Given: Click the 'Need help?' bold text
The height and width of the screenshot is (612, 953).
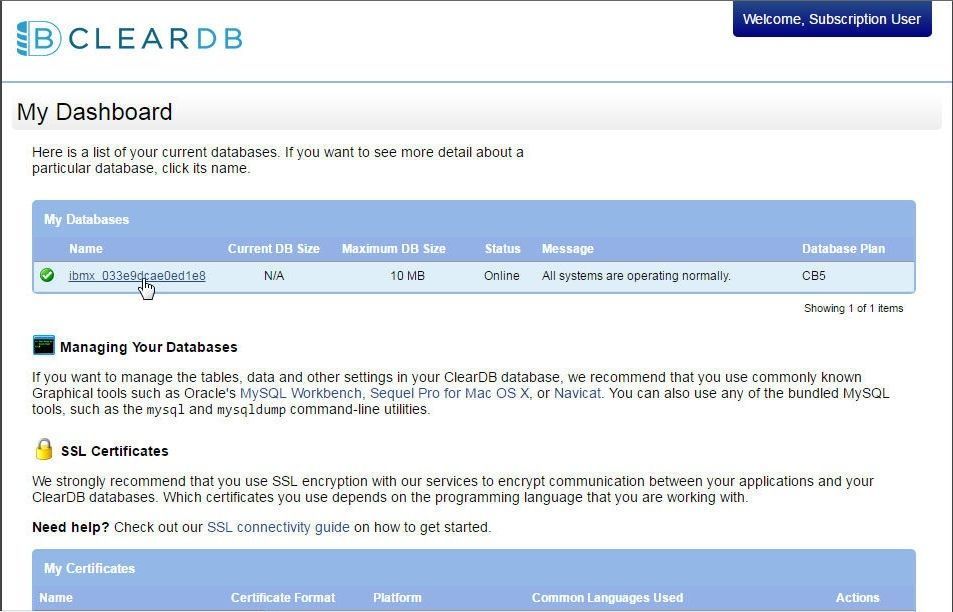Looking at the screenshot, I should [x=71, y=527].
